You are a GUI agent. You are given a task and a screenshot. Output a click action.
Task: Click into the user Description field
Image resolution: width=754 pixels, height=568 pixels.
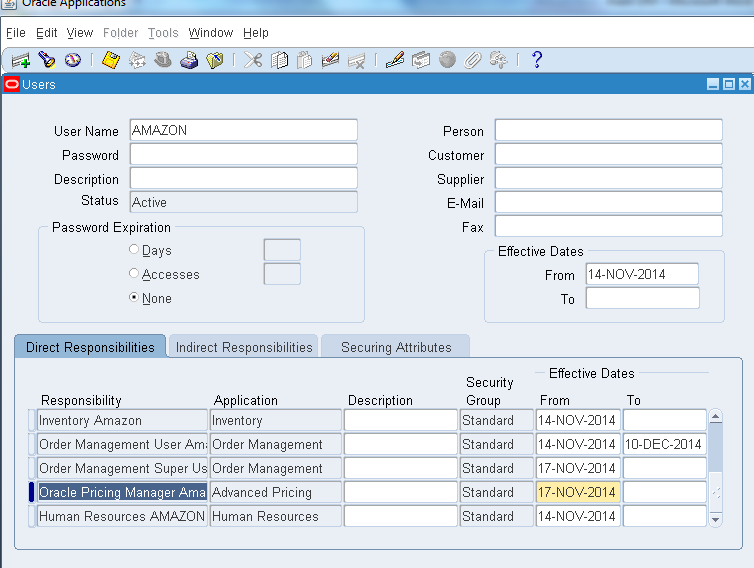pyautogui.click(x=243, y=178)
